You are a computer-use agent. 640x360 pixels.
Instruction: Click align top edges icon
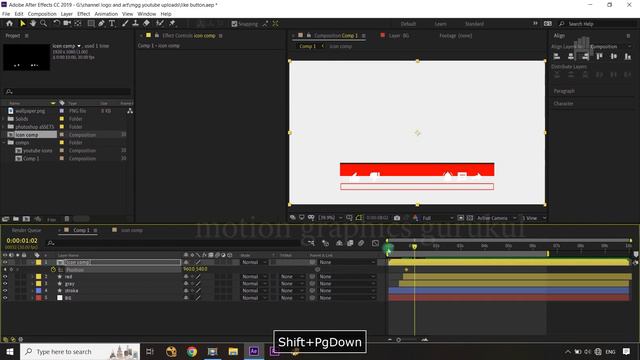(x=599, y=56)
